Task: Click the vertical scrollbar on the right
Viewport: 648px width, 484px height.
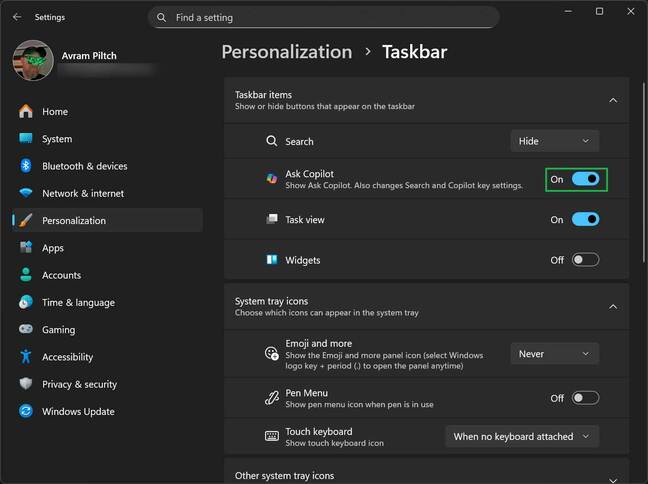Action: click(644, 172)
